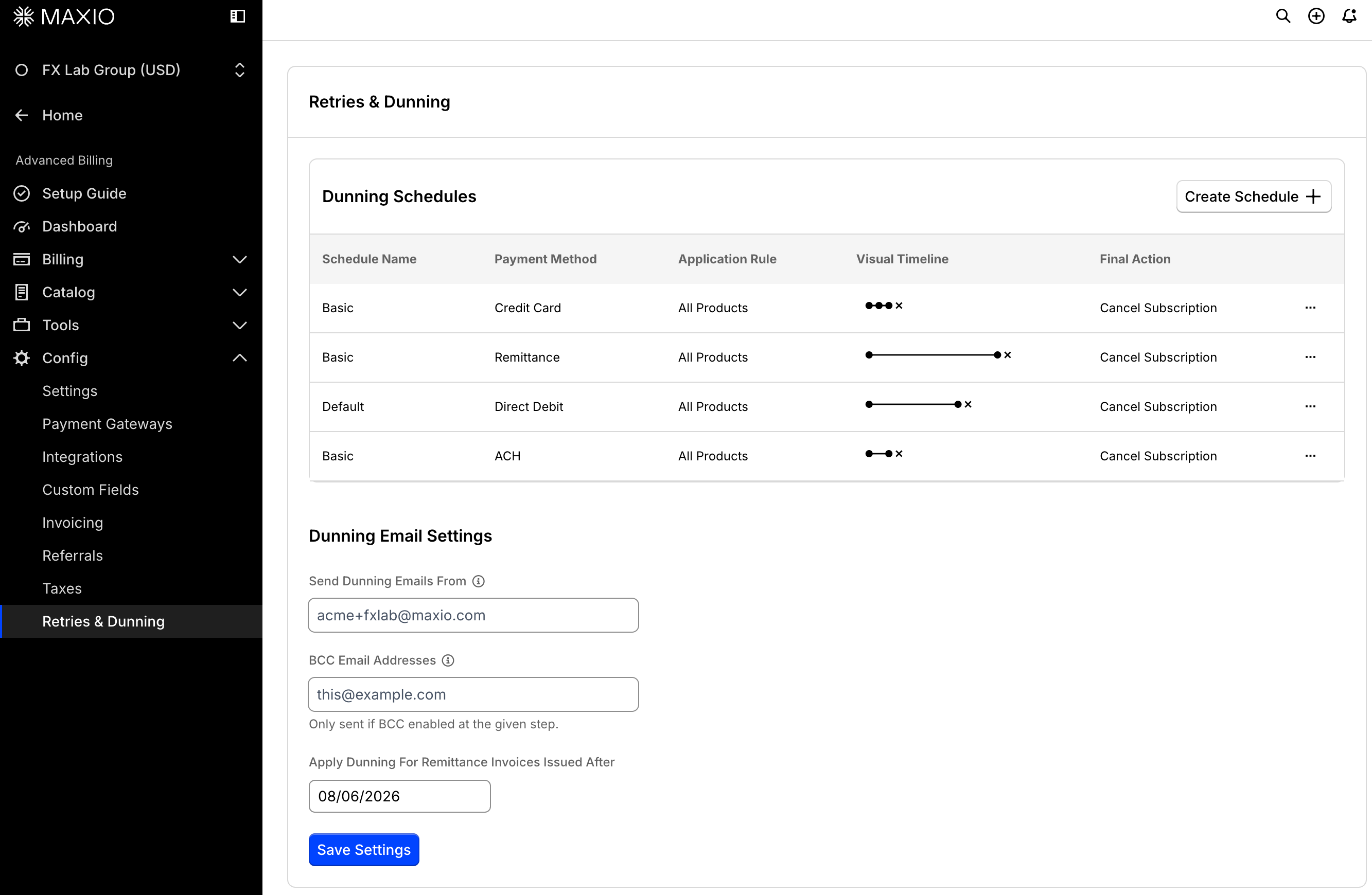Screen dimensions: 1372x895
Task: Click the Maxio logo
Action: coord(64,16)
